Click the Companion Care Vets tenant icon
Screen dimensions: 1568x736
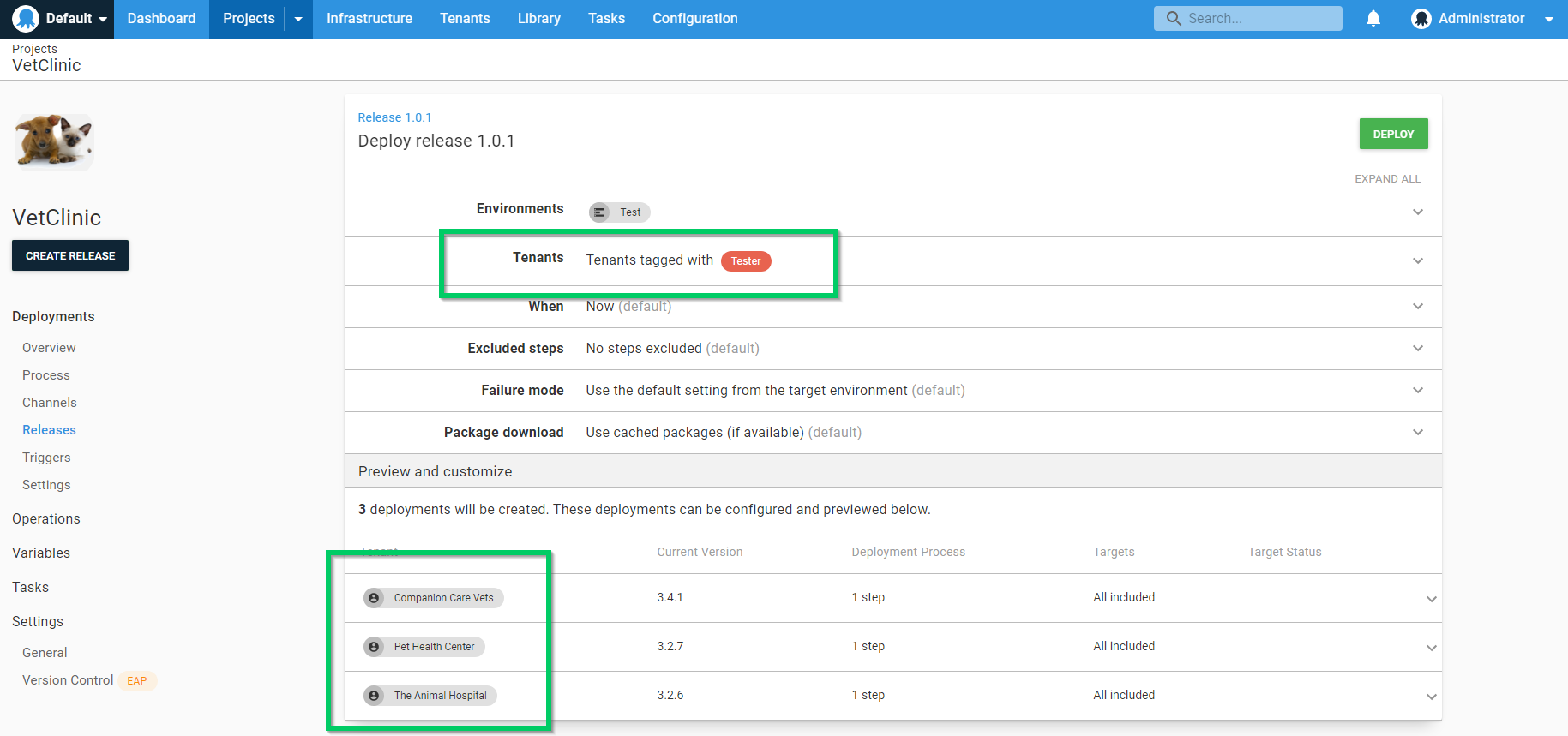[x=374, y=598]
